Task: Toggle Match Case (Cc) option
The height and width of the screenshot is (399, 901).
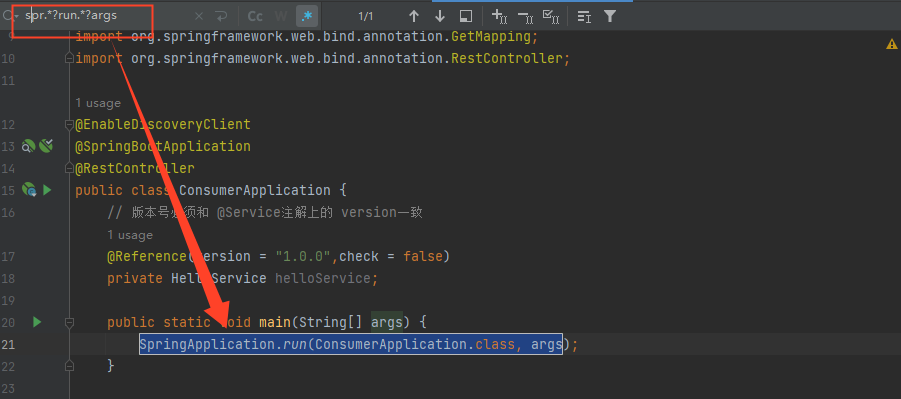Action: pyautogui.click(x=255, y=17)
